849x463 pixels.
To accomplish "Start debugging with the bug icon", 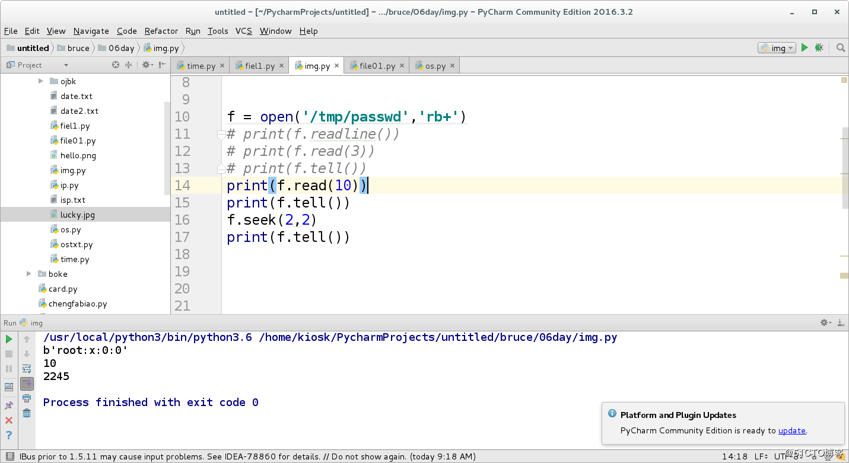I will [x=819, y=48].
